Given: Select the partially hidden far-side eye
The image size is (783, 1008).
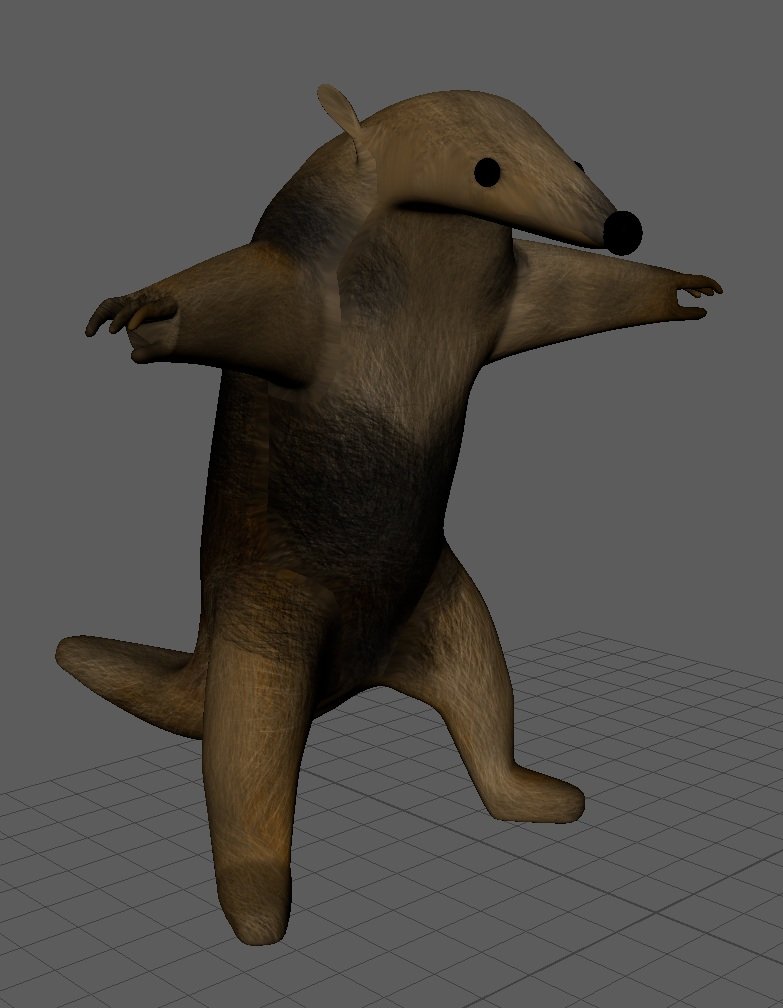Looking at the screenshot, I should tap(577, 166).
